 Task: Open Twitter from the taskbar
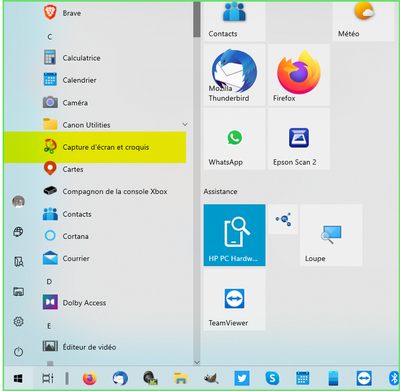click(x=242, y=378)
